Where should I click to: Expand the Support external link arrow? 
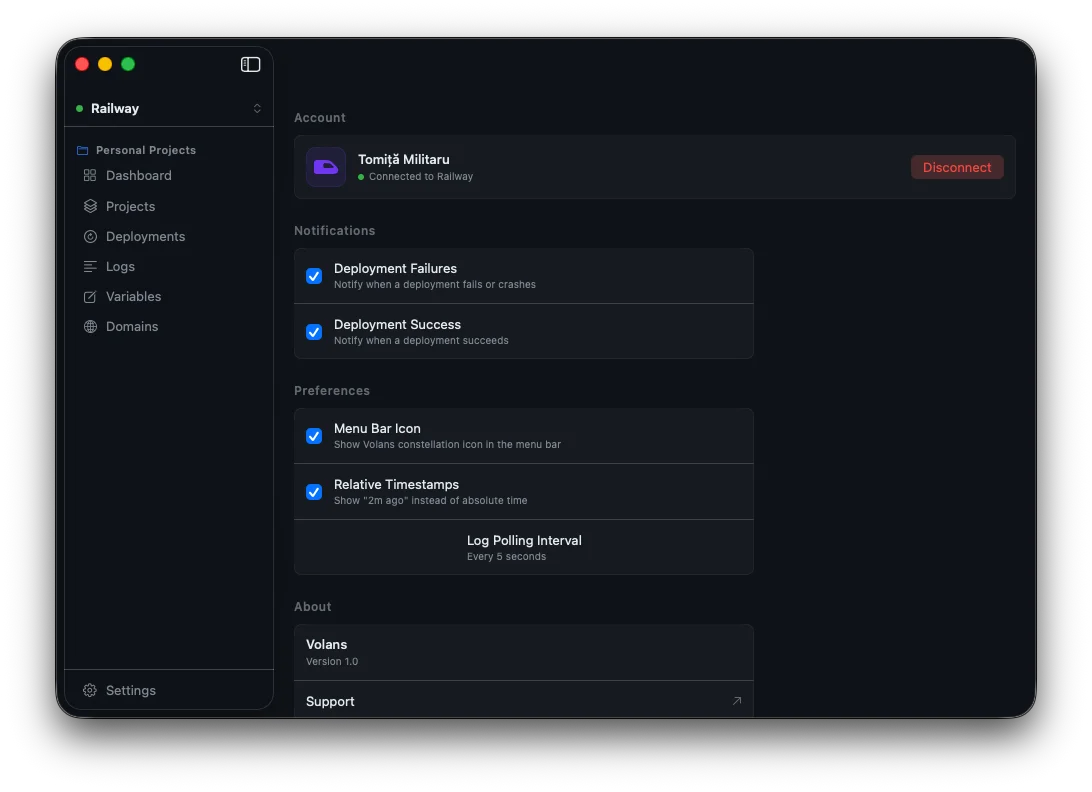coord(738,701)
